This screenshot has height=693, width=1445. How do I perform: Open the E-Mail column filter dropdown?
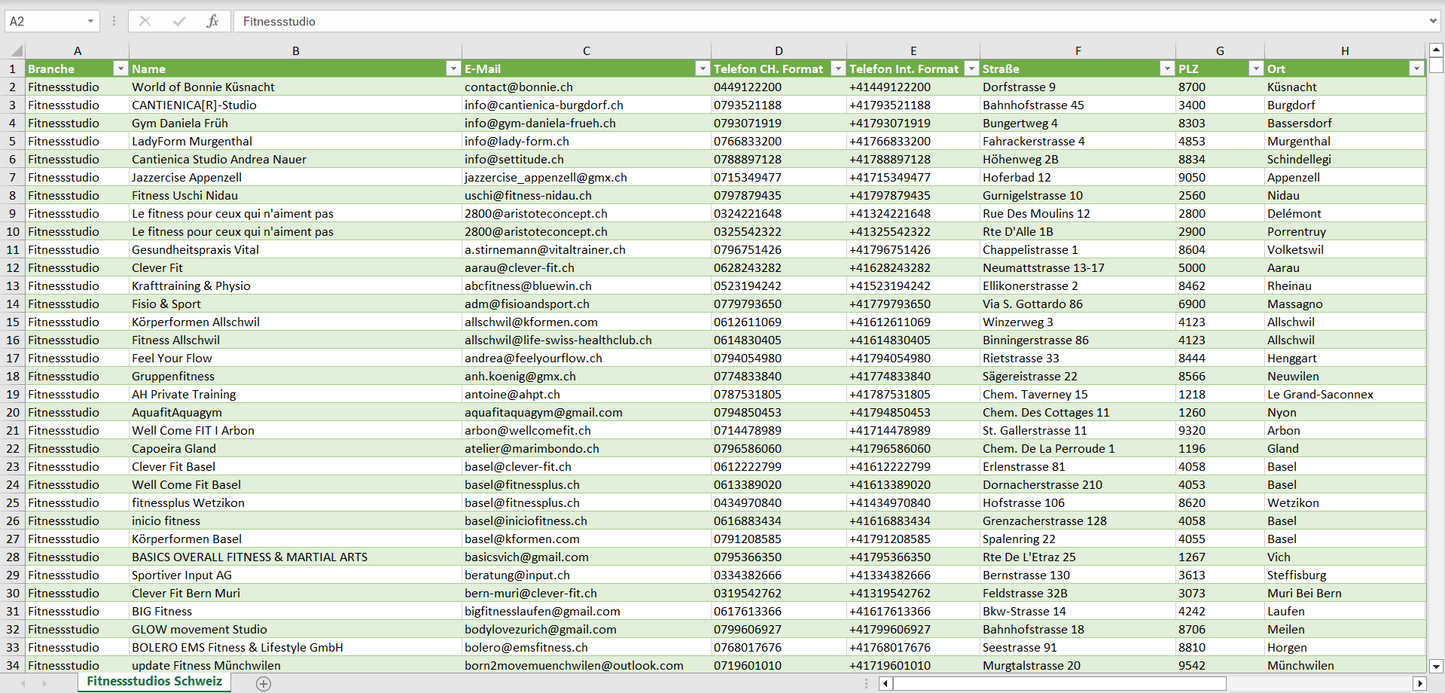click(x=701, y=69)
